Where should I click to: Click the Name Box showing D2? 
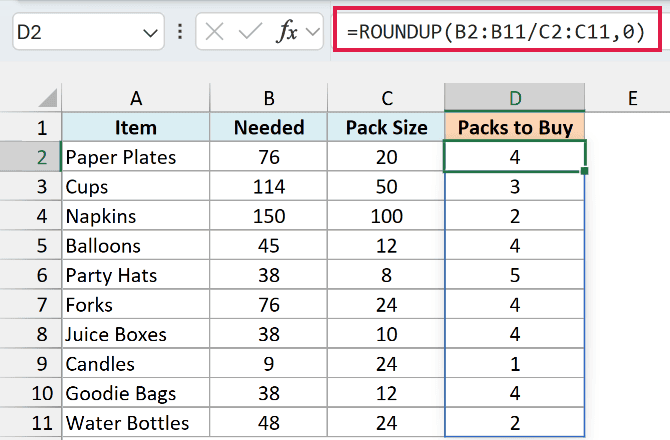point(88,32)
